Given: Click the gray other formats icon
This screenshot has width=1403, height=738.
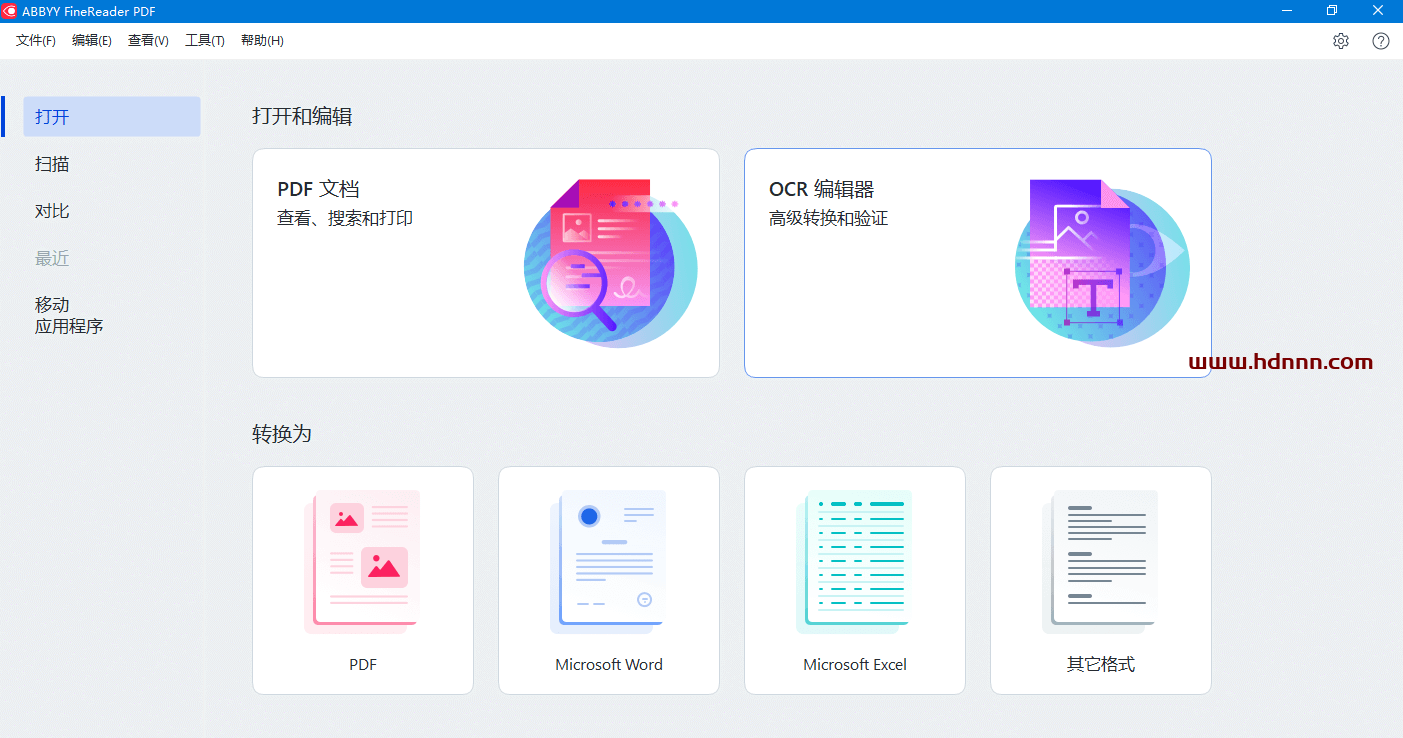Looking at the screenshot, I should click(1100, 562).
